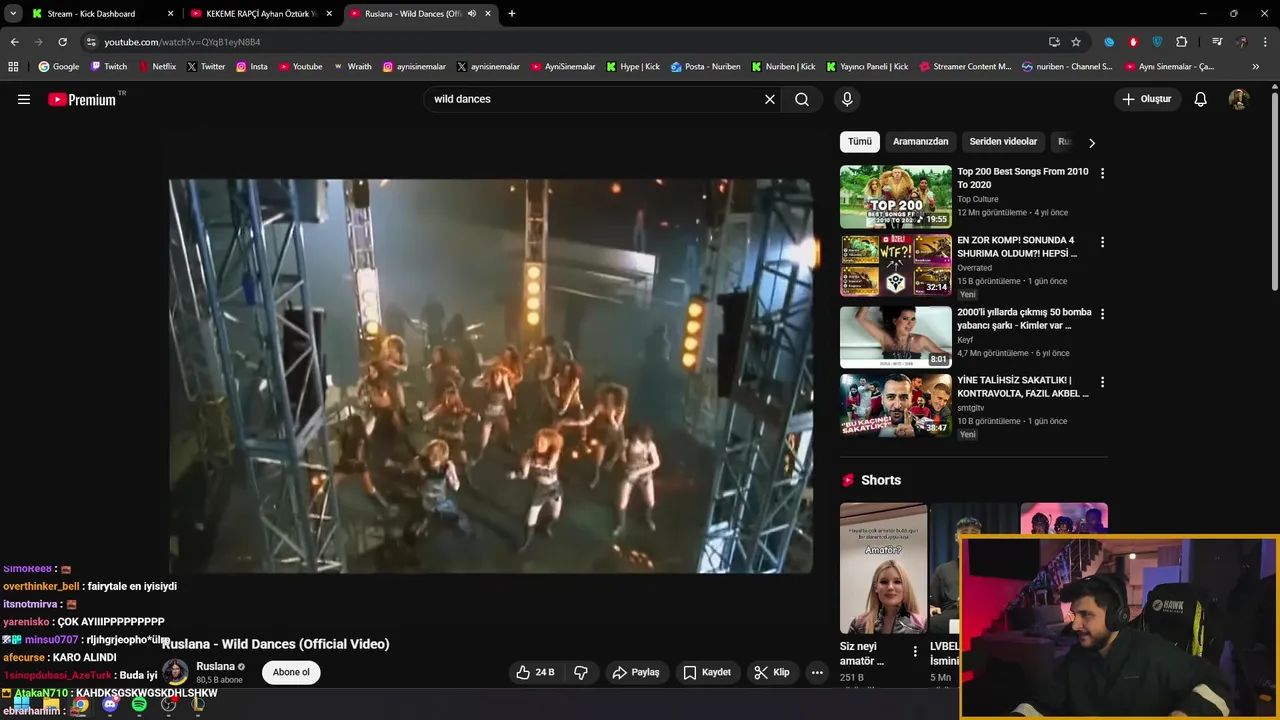The width and height of the screenshot is (1280, 720).
Task: Click the address bar URL
Action: pos(182,42)
